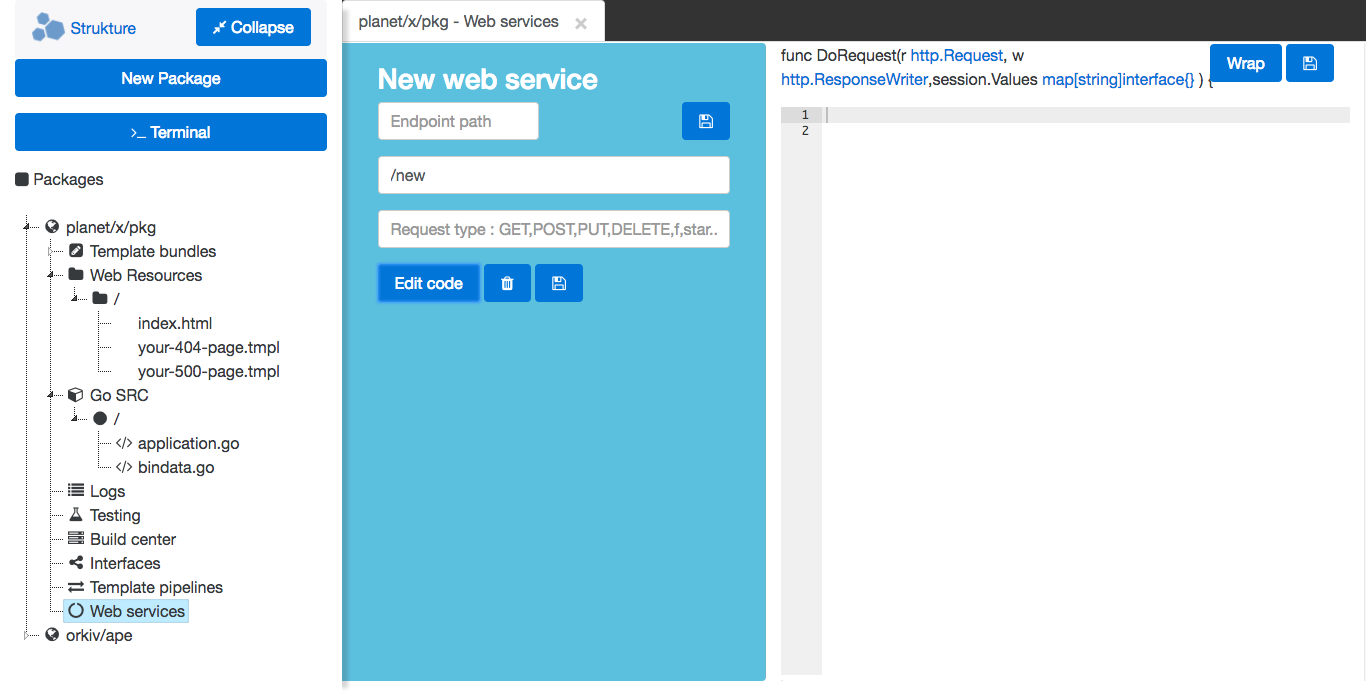
Task: Open the Terminal
Action: 170,131
